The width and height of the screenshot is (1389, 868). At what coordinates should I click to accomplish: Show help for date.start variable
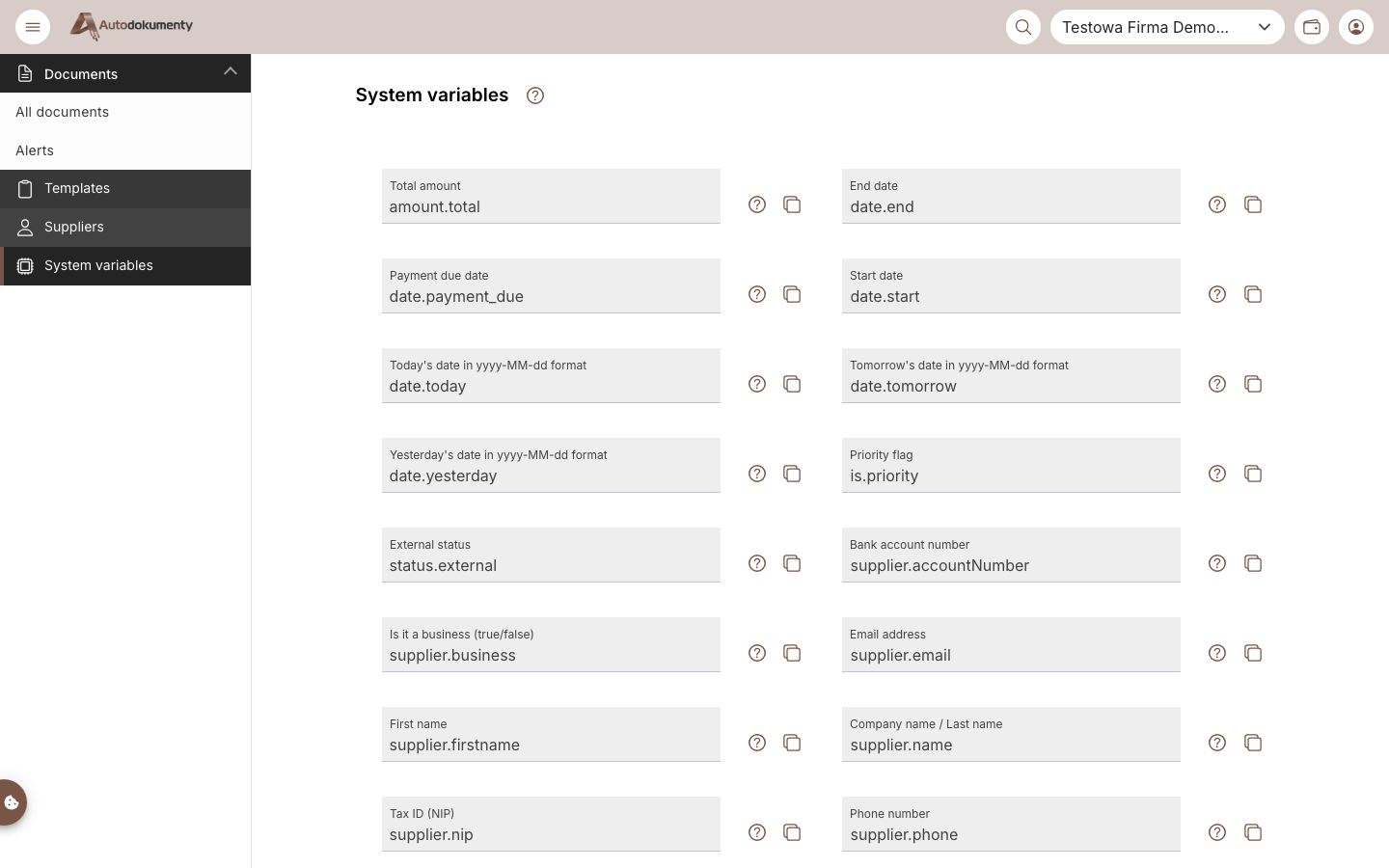[1217, 294]
